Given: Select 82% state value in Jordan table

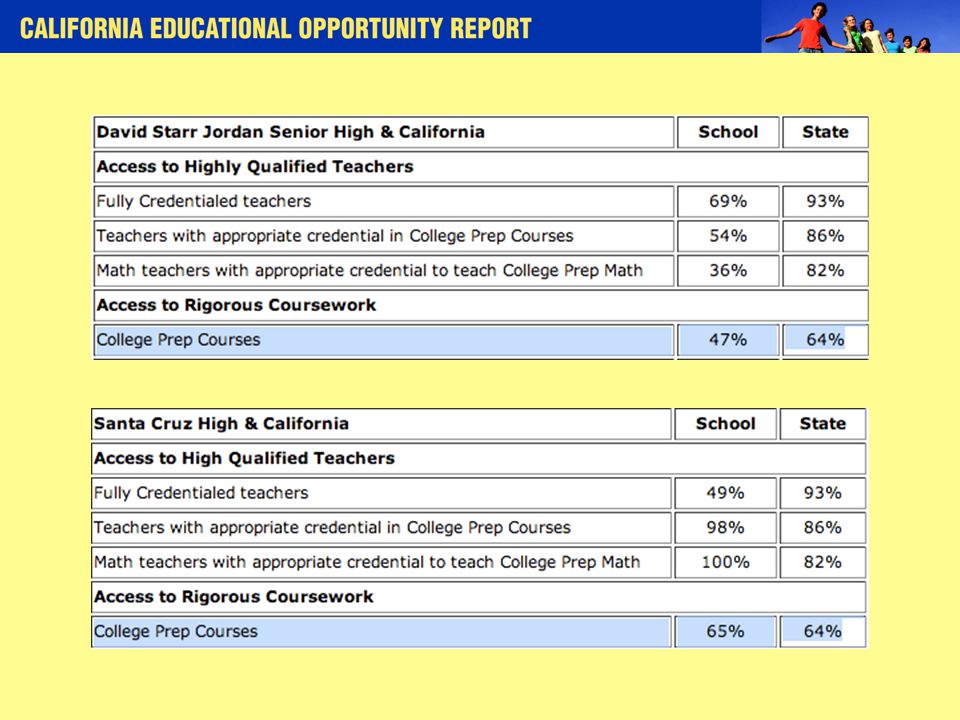Looking at the screenshot, I should coord(825,271).
